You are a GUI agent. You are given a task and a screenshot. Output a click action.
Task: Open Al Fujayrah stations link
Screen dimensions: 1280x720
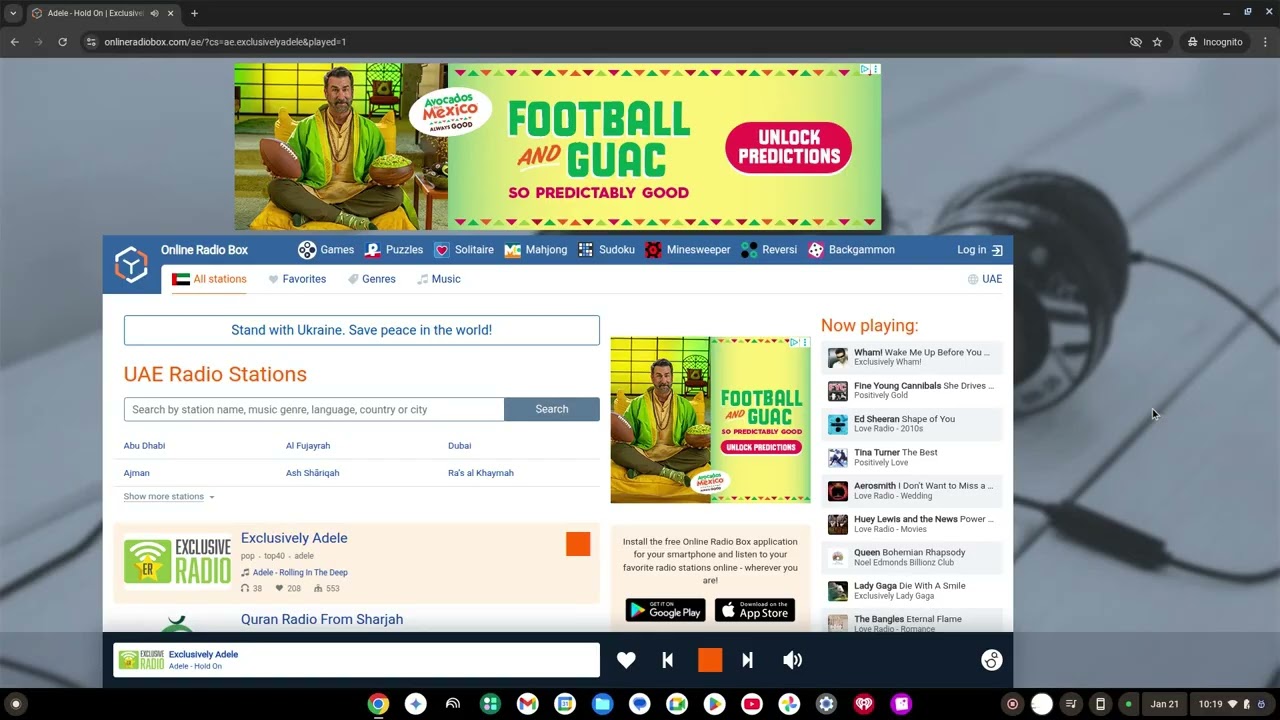308,446
